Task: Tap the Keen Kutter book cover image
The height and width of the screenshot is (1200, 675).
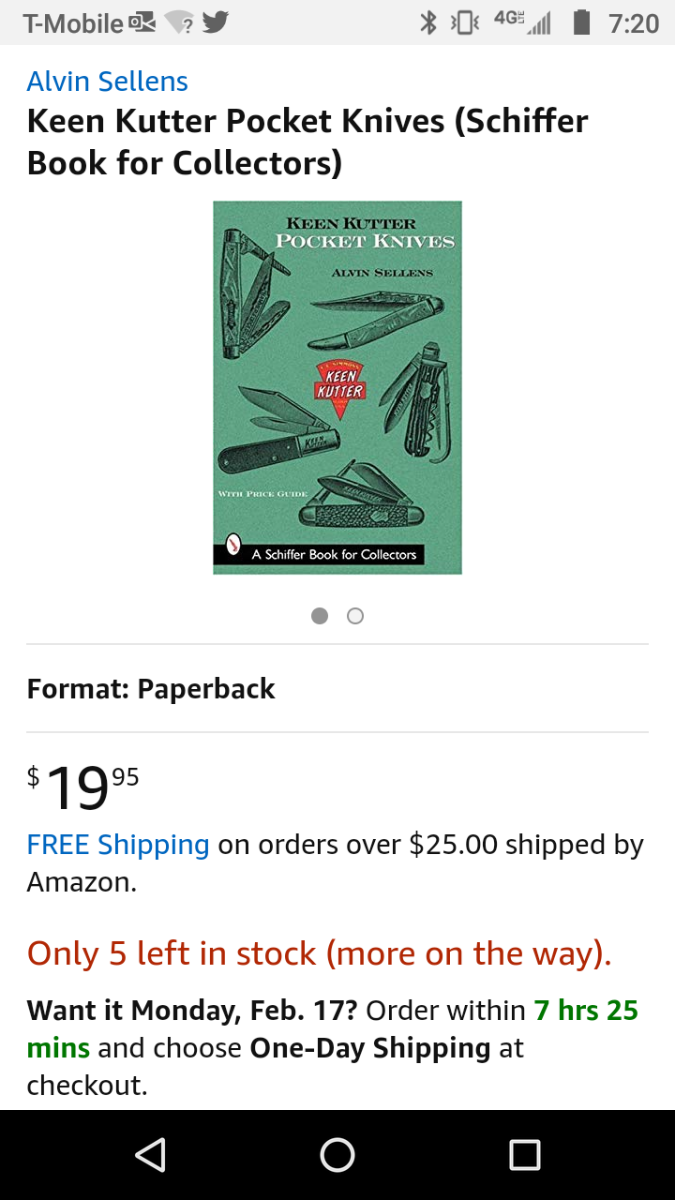Action: [x=337, y=387]
